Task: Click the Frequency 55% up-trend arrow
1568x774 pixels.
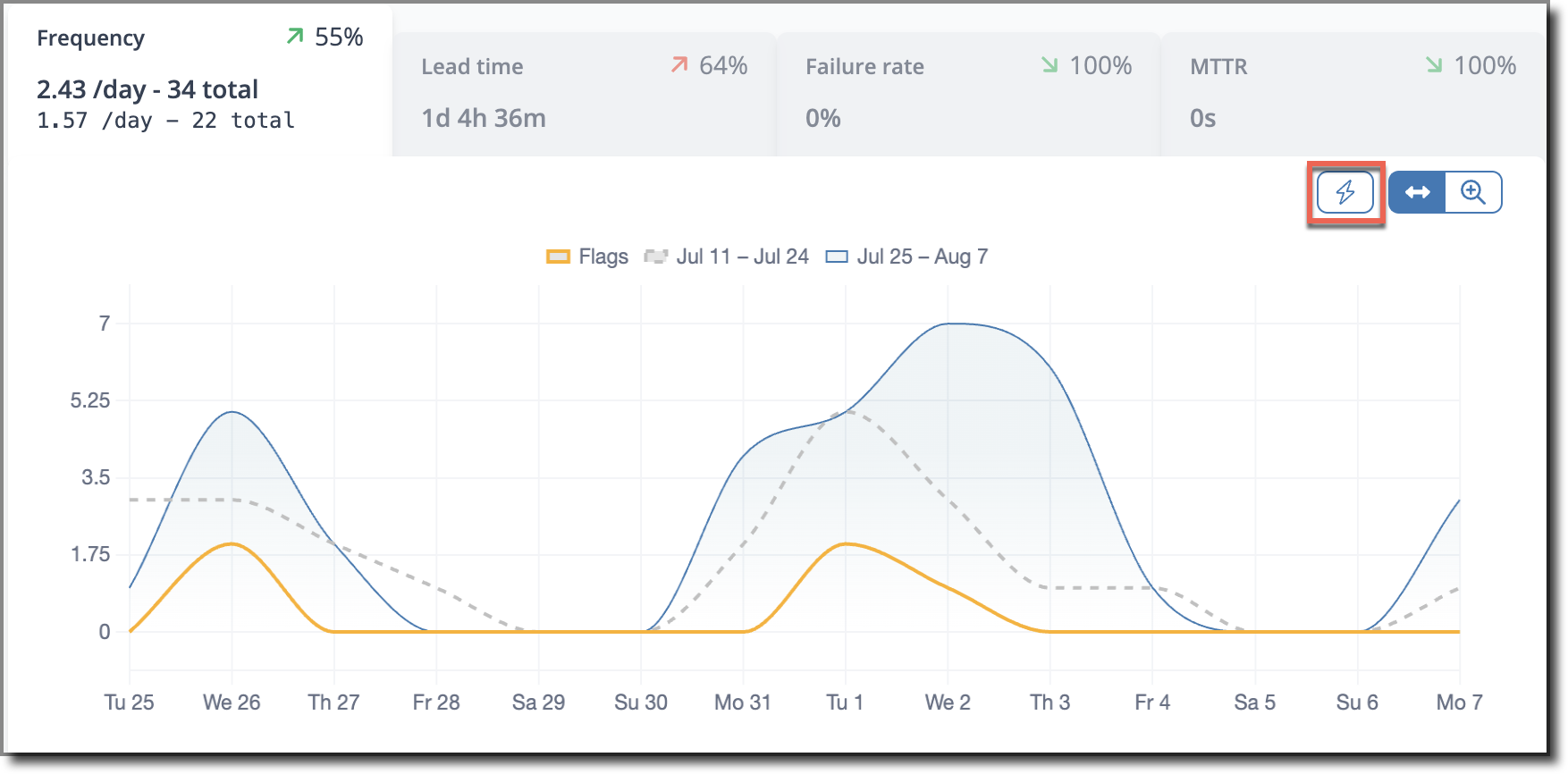Action: point(294,37)
